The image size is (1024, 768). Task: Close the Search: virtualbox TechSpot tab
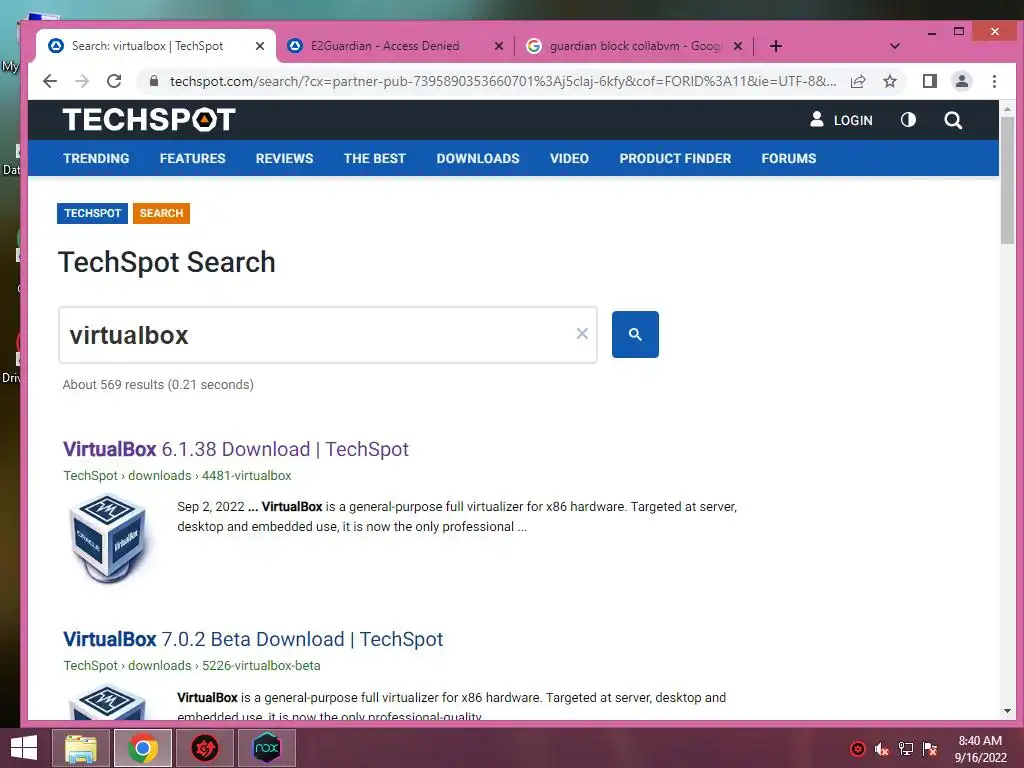[260, 46]
